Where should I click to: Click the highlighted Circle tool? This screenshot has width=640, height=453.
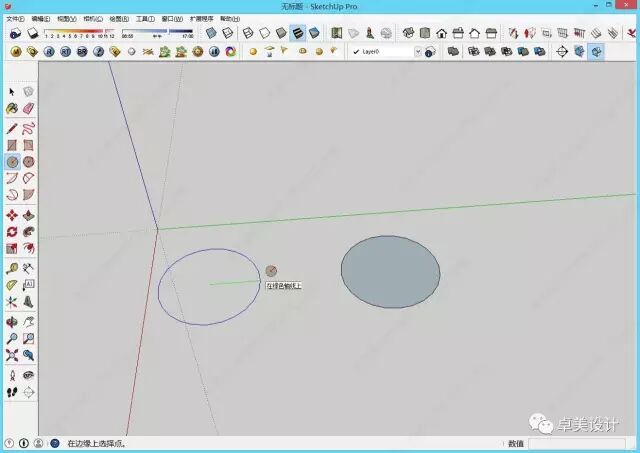(12, 162)
